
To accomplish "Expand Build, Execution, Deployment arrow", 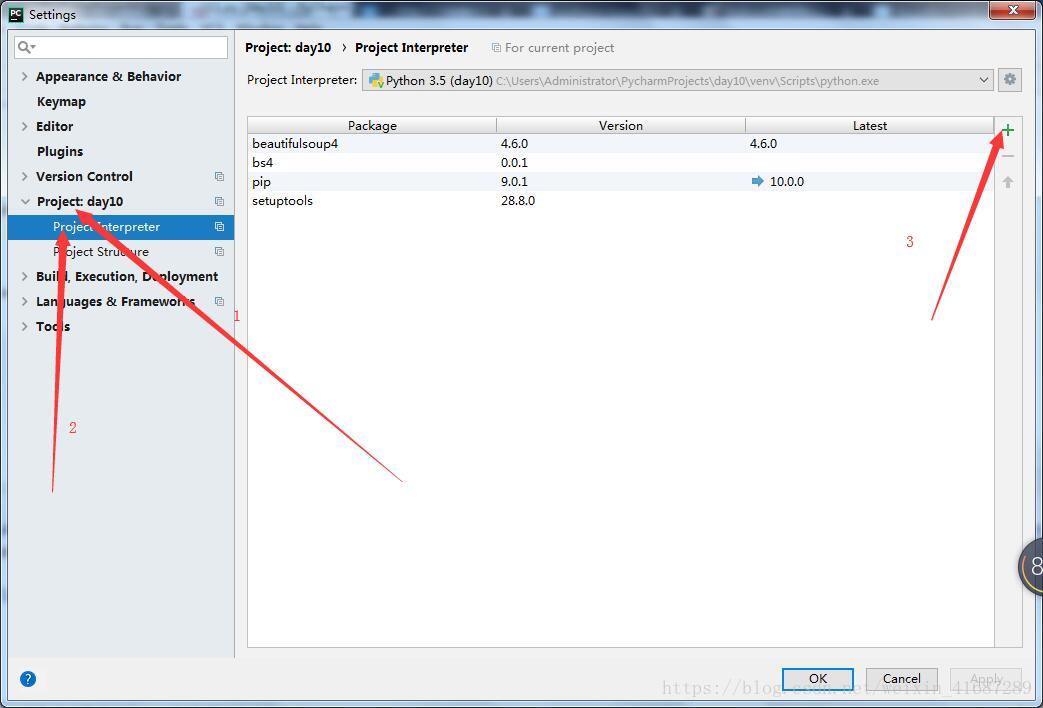I will click(25, 276).
